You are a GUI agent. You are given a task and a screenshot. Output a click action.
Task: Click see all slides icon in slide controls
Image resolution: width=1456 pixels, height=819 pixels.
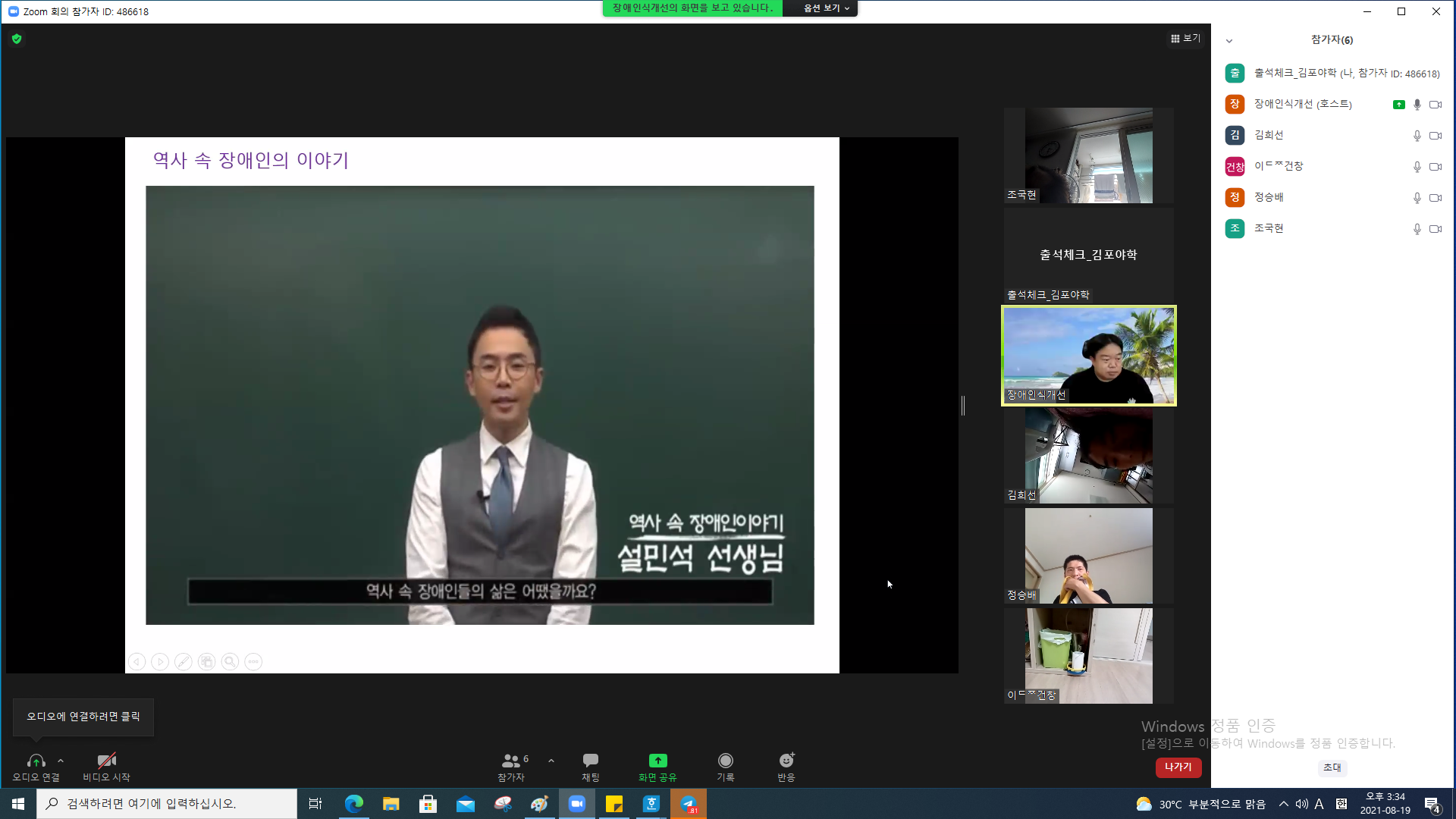(x=207, y=662)
